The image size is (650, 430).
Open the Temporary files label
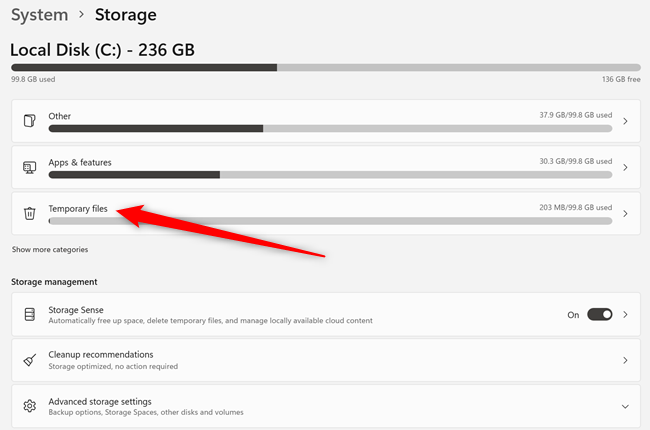pyautogui.click(x=78, y=208)
